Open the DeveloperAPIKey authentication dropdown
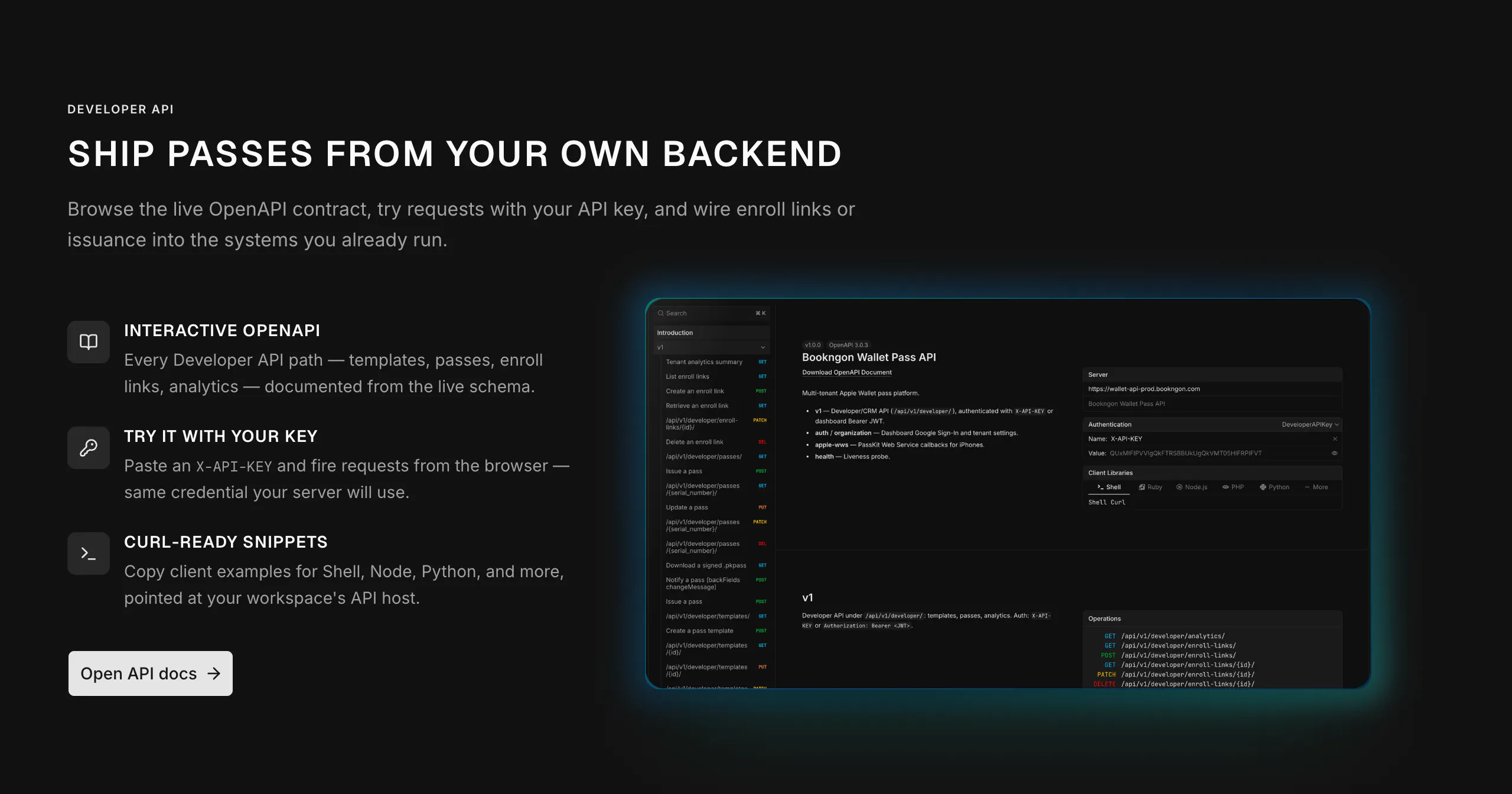This screenshot has width=1512, height=794. [x=1310, y=424]
